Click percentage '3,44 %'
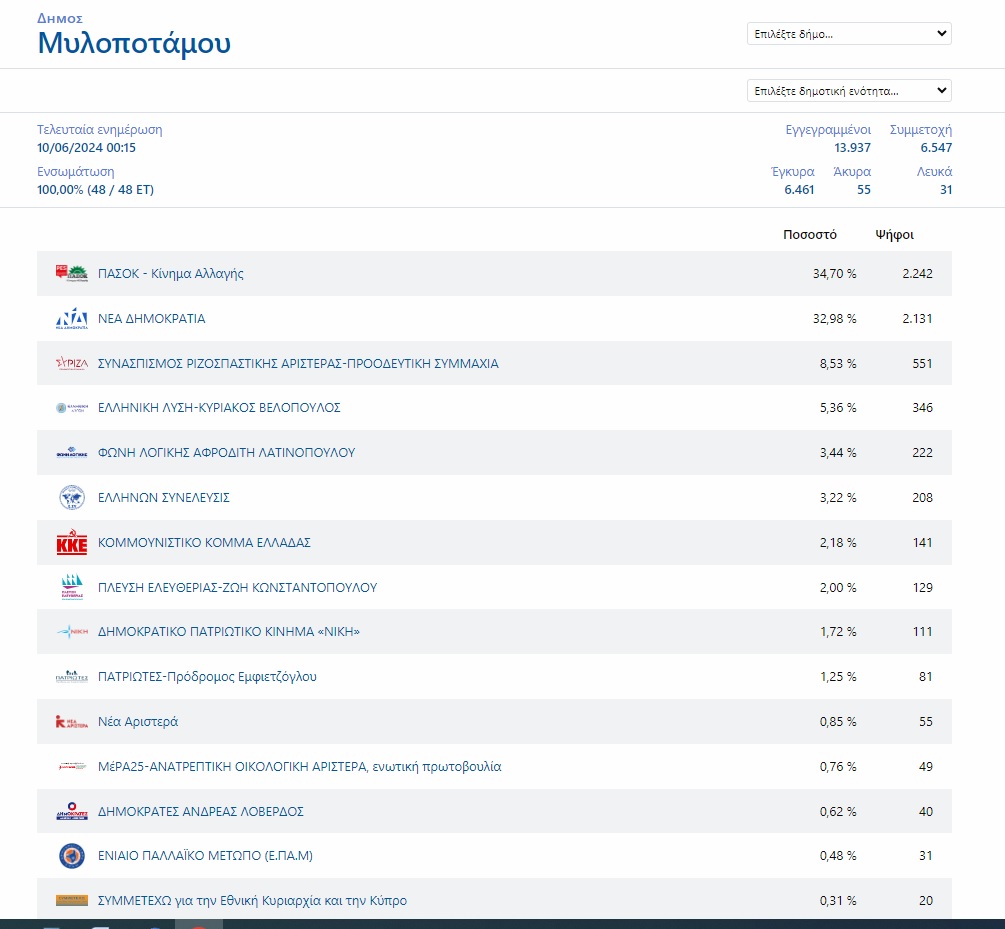 [x=838, y=453]
